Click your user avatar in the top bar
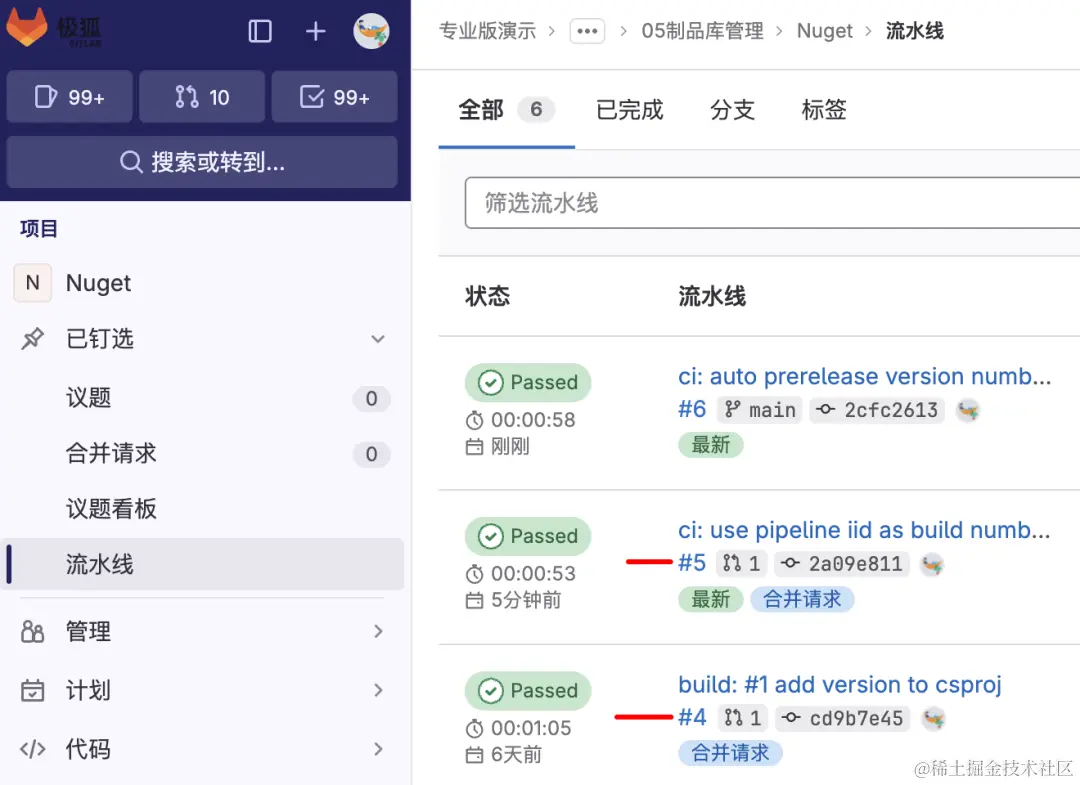1080x785 pixels. (x=371, y=31)
